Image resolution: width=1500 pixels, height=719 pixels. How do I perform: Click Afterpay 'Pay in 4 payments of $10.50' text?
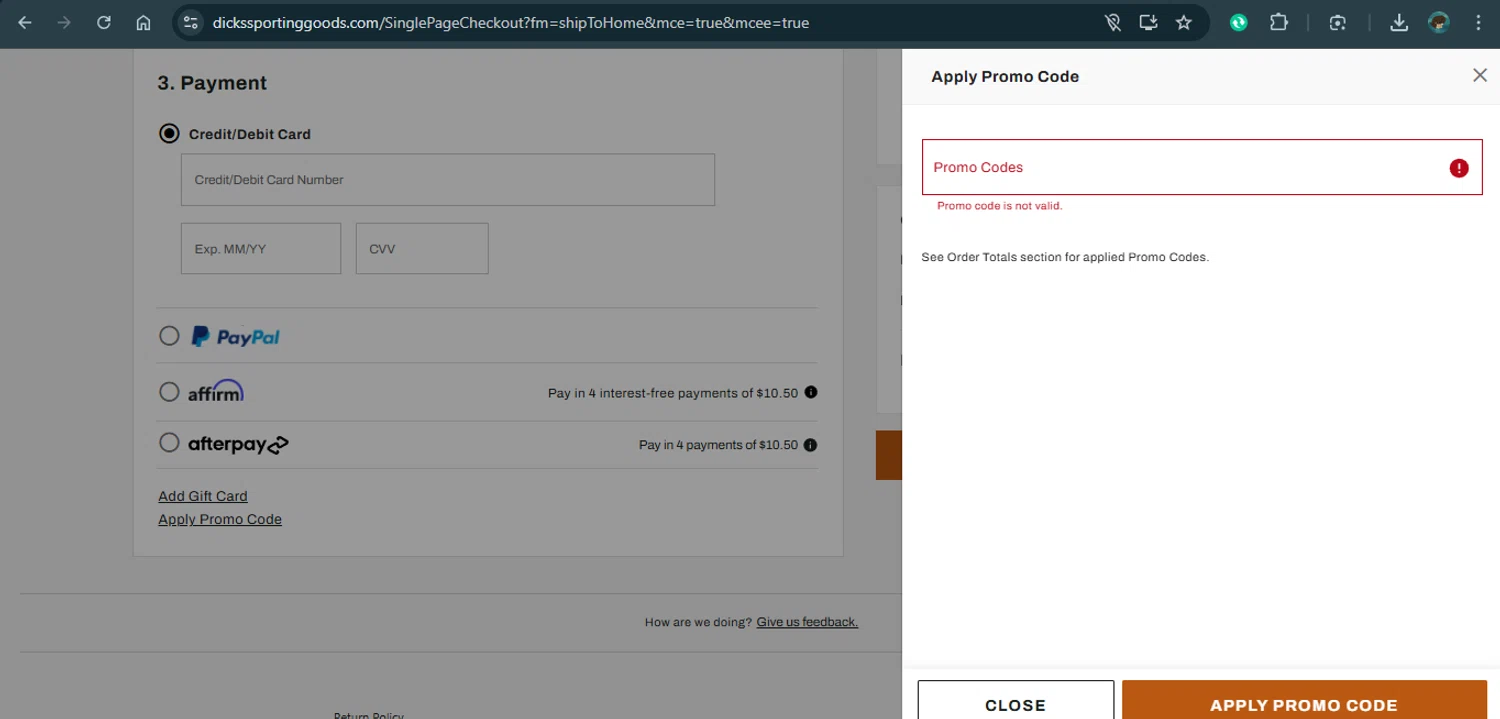(718, 445)
